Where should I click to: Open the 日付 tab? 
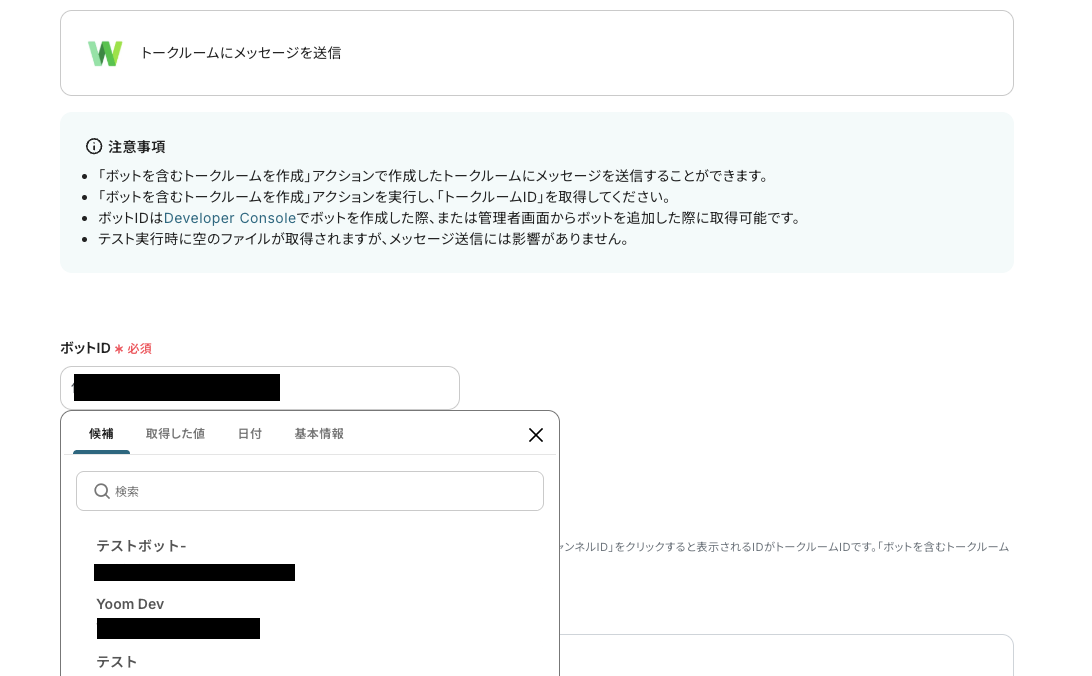[250, 434]
